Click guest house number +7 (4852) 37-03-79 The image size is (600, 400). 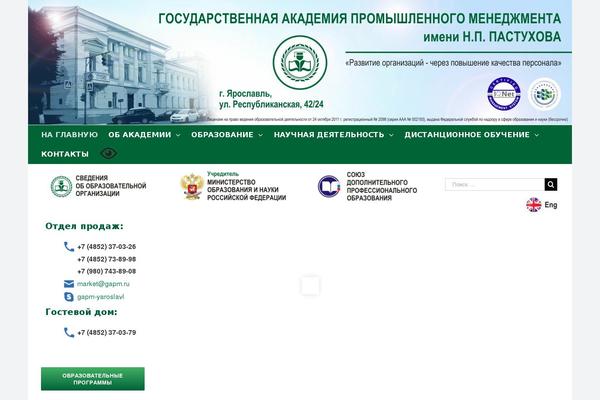click(107, 333)
